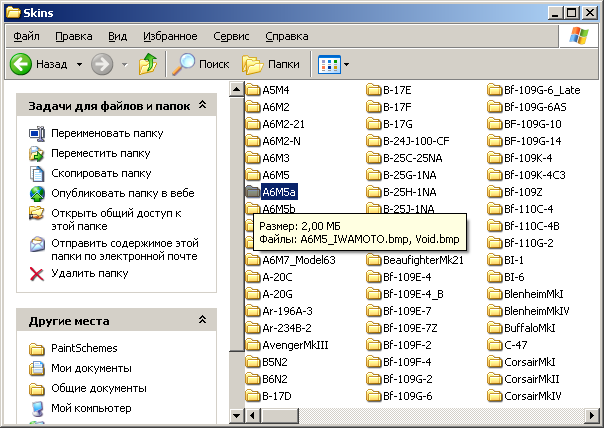Select folder named A6M7_Model63

(x=299, y=260)
